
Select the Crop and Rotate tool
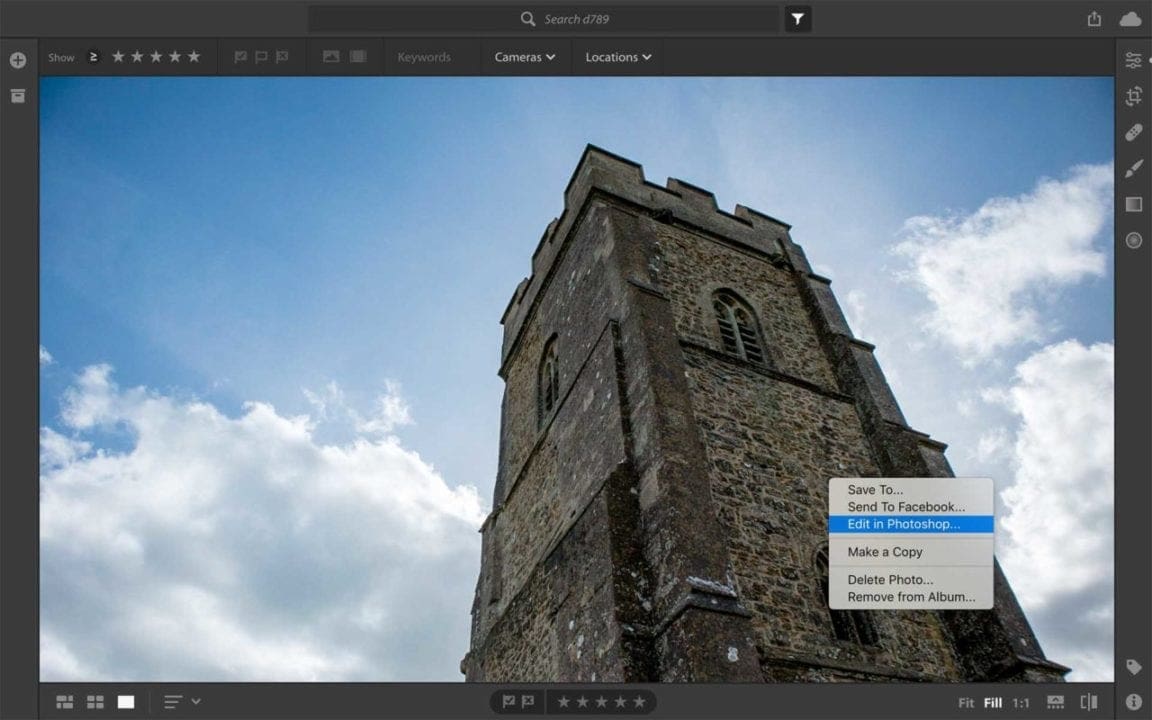click(x=1134, y=96)
